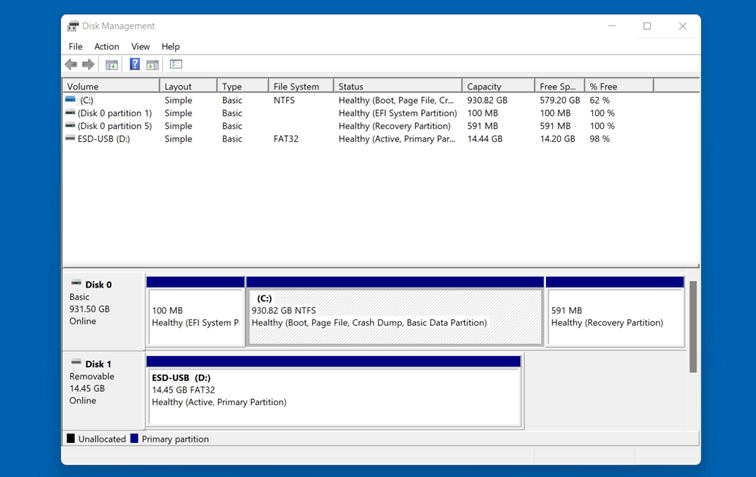The width and height of the screenshot is (756, 477).
Task: Open the View menu
Action: (x=140, y=46)
